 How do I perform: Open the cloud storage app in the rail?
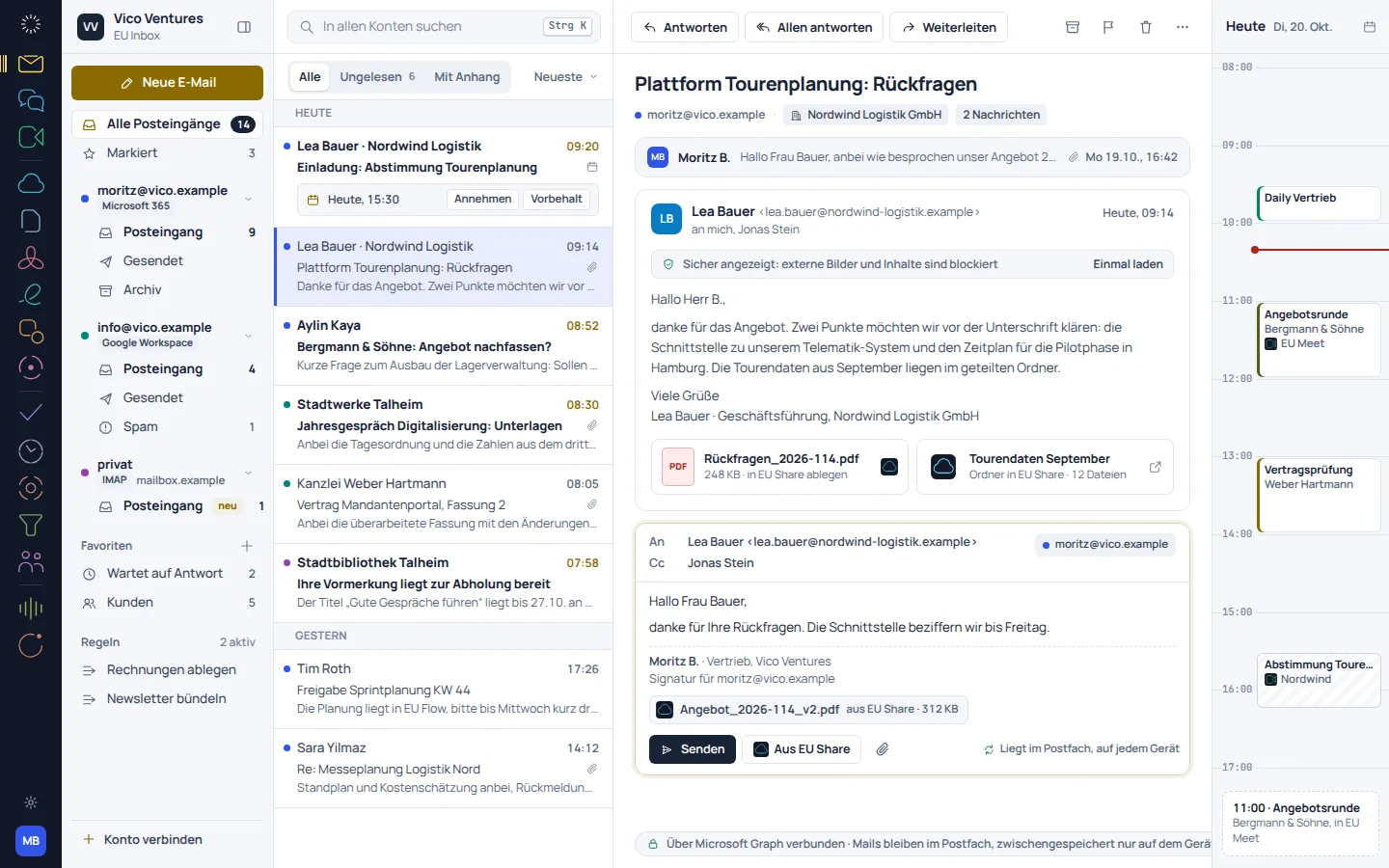pyautogui.click(x=31, y=183)
